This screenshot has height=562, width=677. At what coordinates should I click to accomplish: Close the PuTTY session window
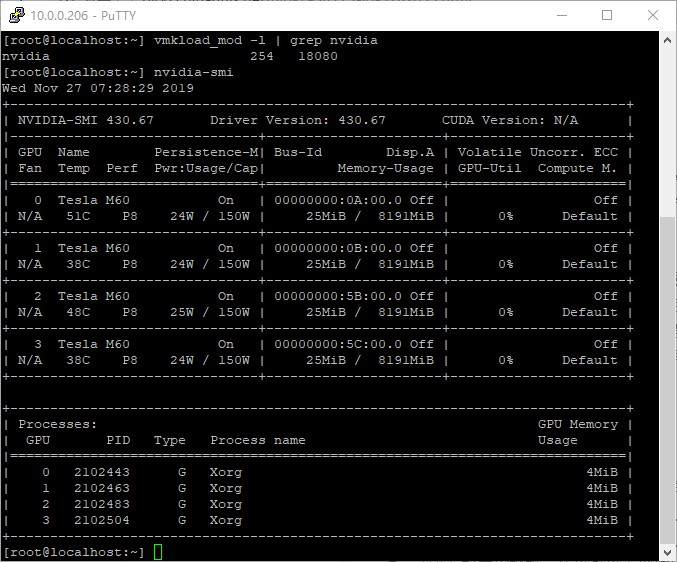pos(652,15)
